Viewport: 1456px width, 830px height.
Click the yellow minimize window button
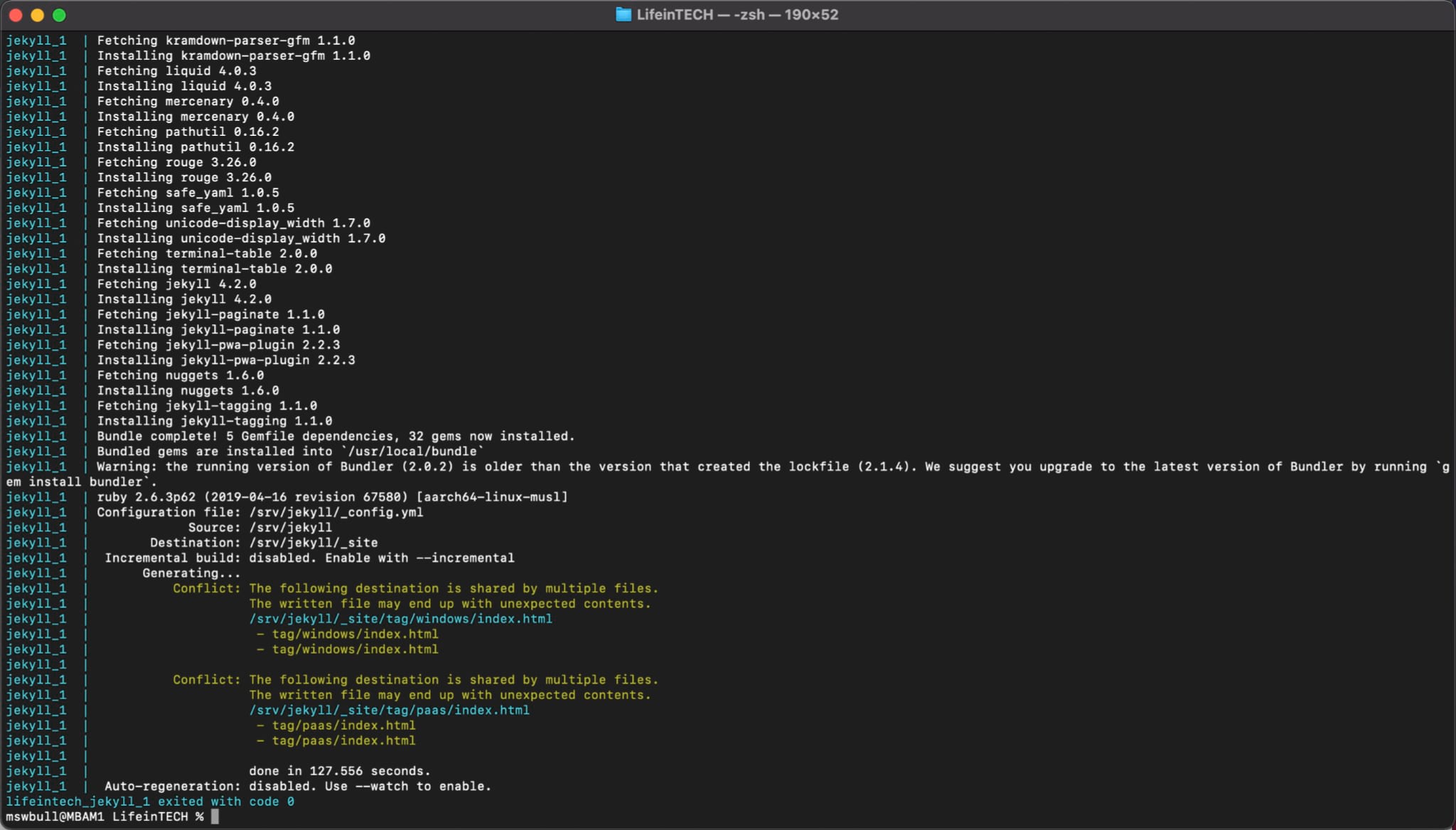point(38,15)
